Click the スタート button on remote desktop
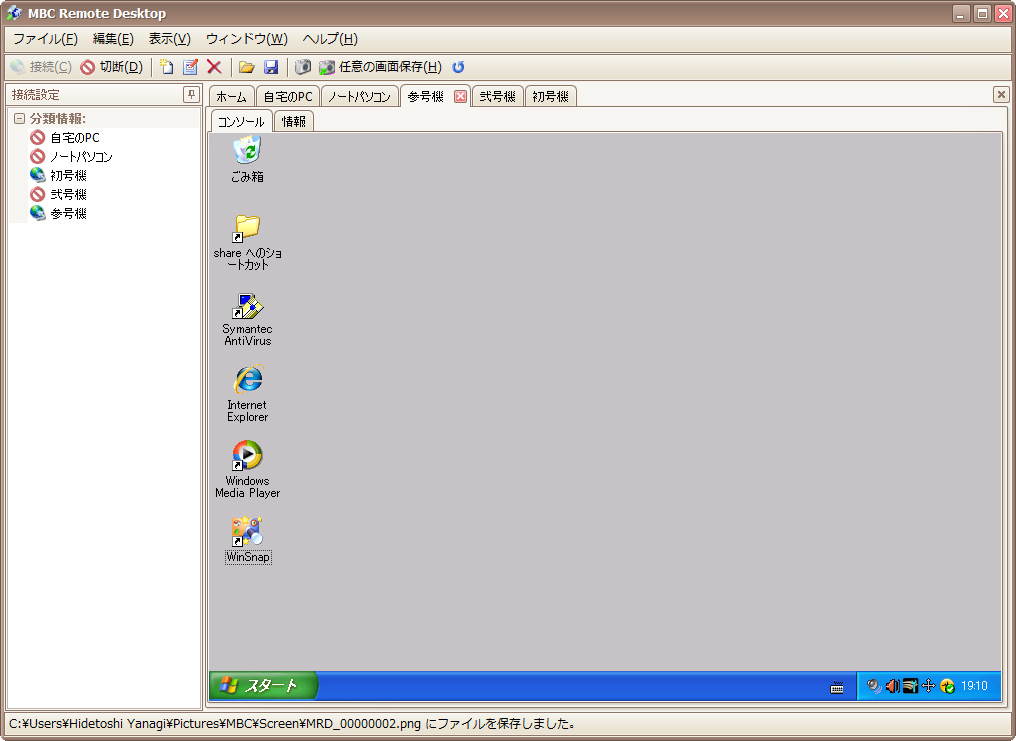This screenshot has width=1016, height=741. click(x=262, y=685)
